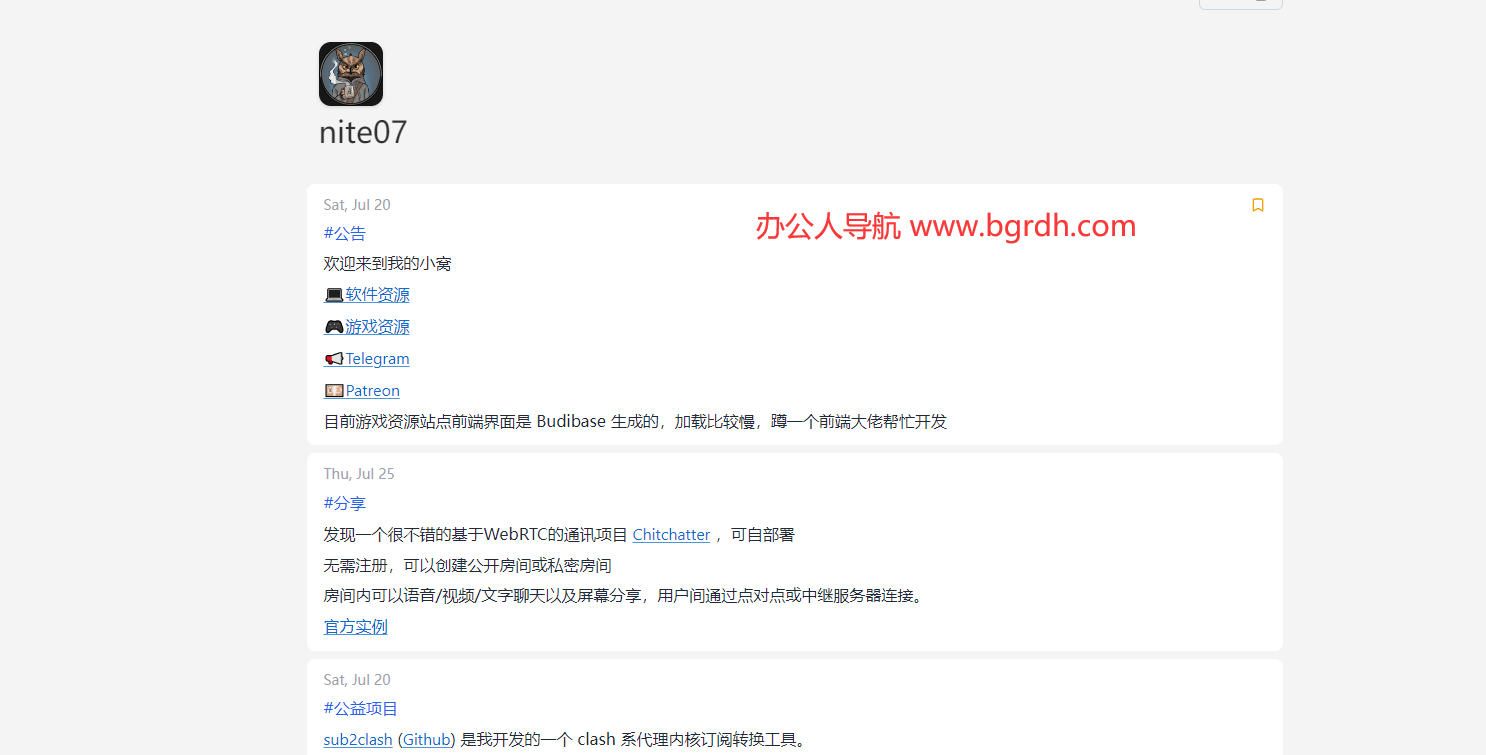
Task: Click the gamepad emoji beside 游戏资源
Action: pyautogui.click(x=334, y=327)
